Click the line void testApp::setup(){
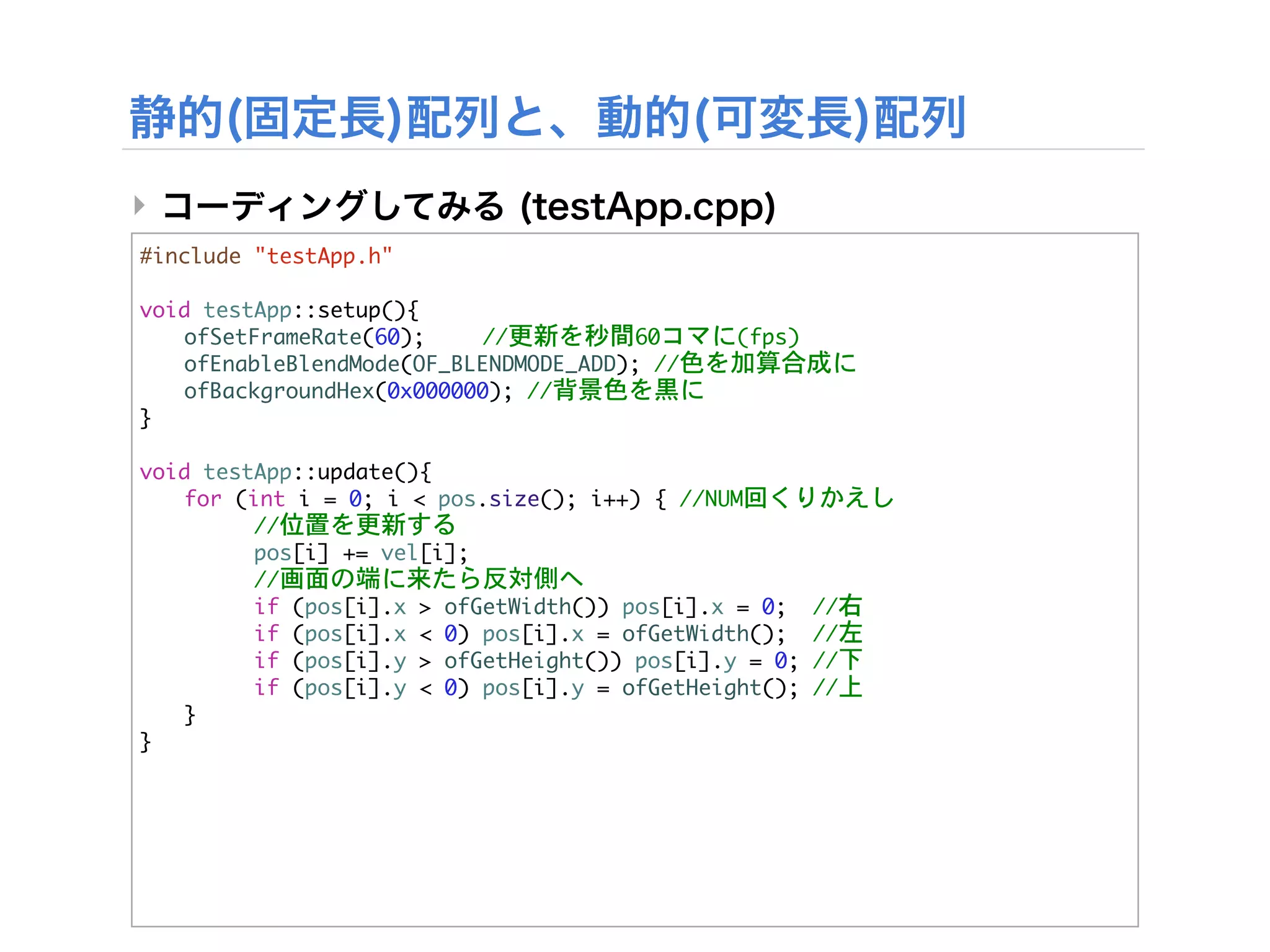 280,310
